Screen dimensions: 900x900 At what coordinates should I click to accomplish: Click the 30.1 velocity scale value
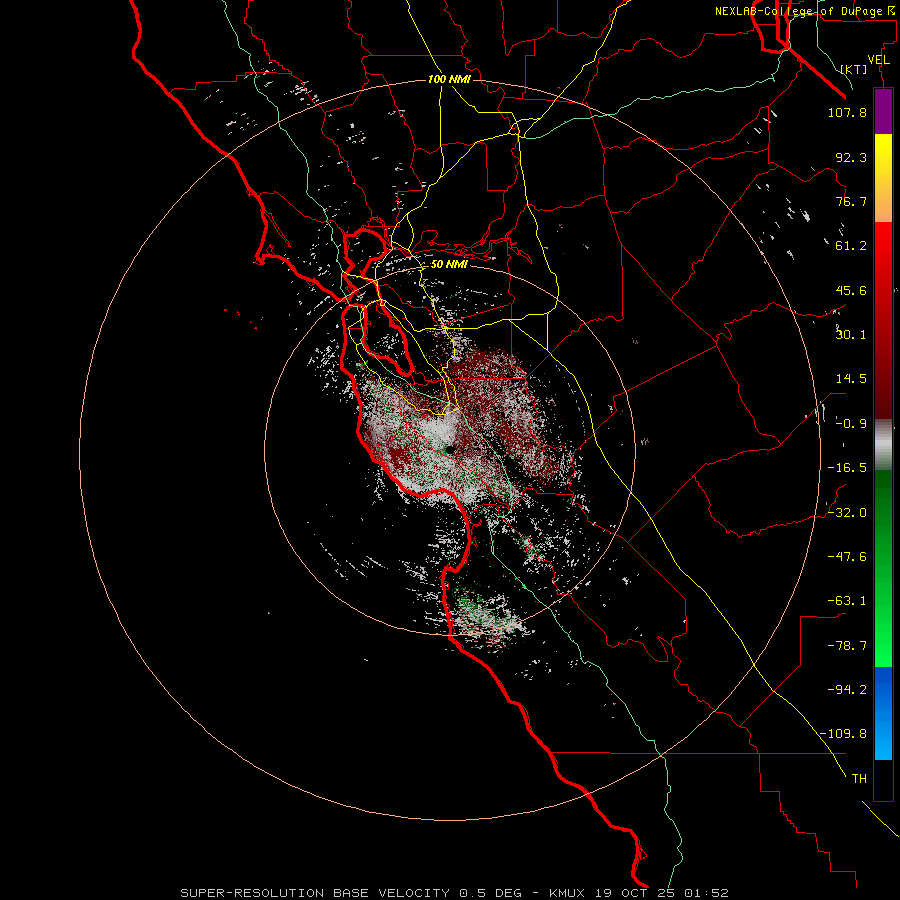pyautogui.click(x=851, y=335)
